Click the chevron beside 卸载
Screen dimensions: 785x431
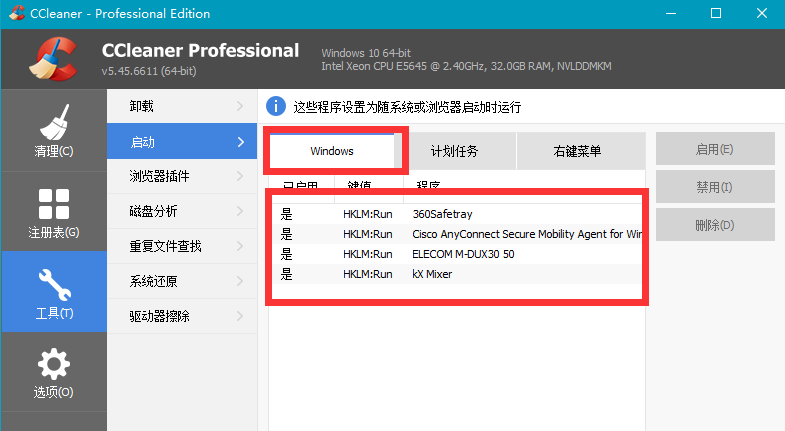pyautogui.click(x=240, y=106)
